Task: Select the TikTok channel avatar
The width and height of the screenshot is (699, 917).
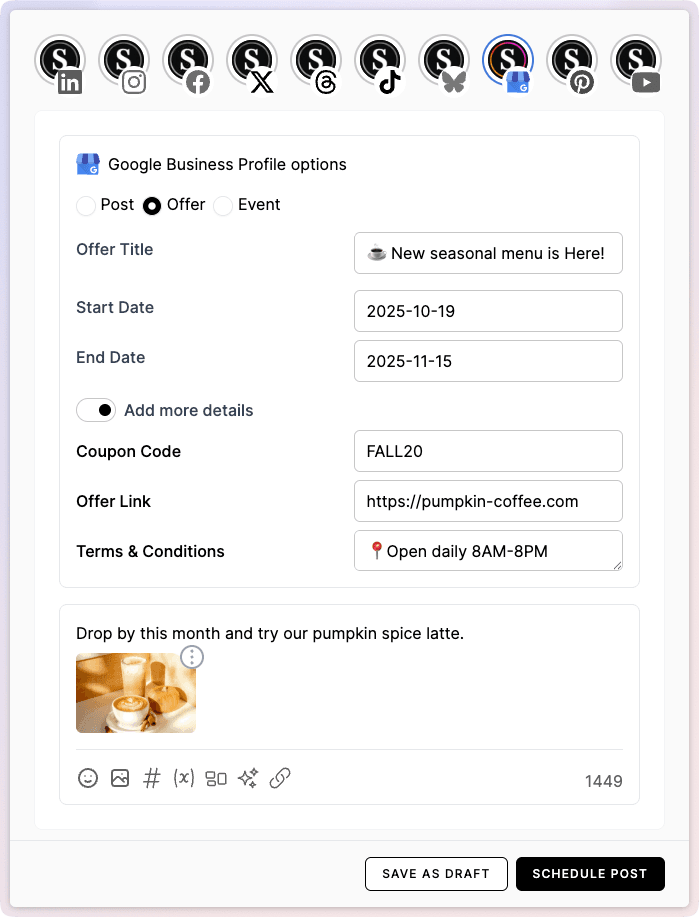Action: click(x=380, y=61)
